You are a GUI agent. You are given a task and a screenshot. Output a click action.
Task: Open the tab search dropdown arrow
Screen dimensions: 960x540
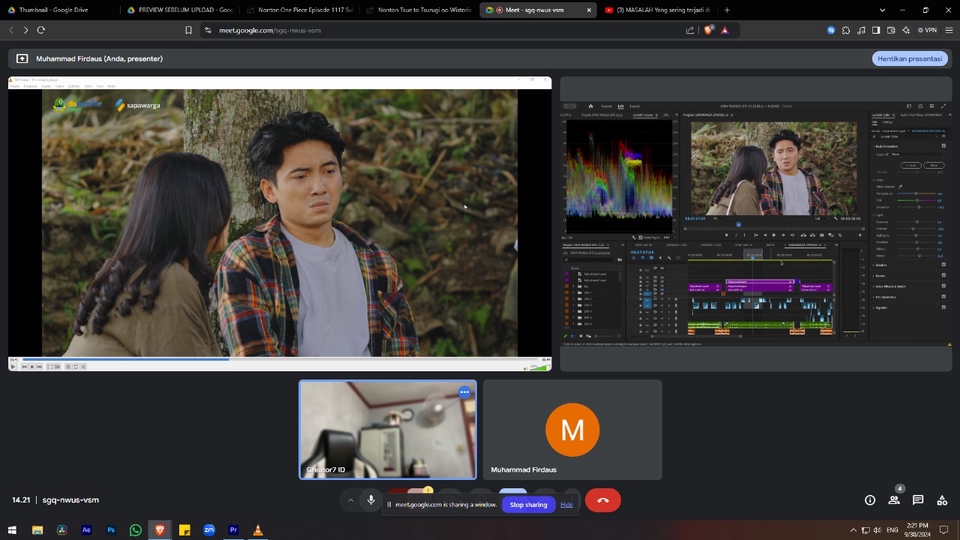click(x=882, y=10)
